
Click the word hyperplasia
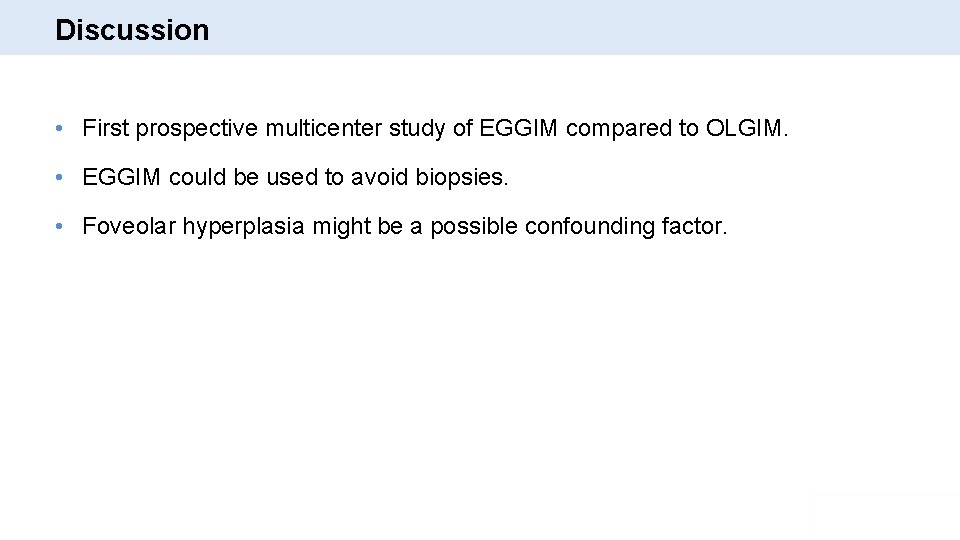[x=244, y=227]
